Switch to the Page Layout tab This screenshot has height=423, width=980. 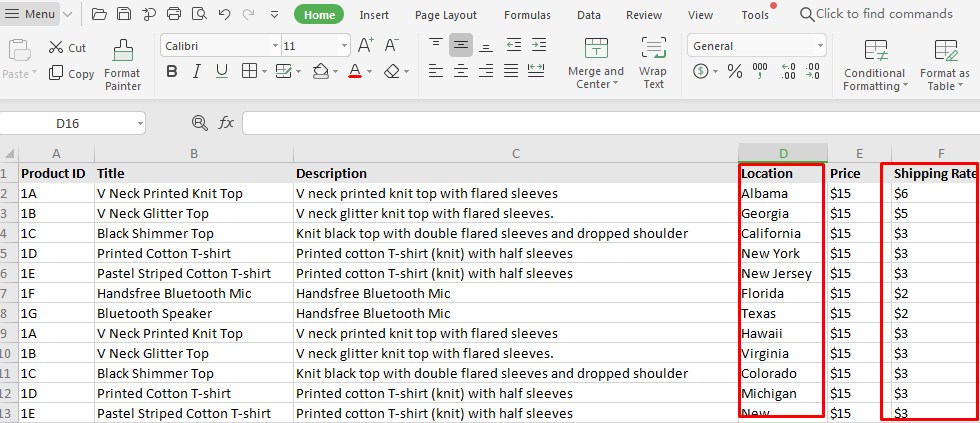click(x=446, y=15)
